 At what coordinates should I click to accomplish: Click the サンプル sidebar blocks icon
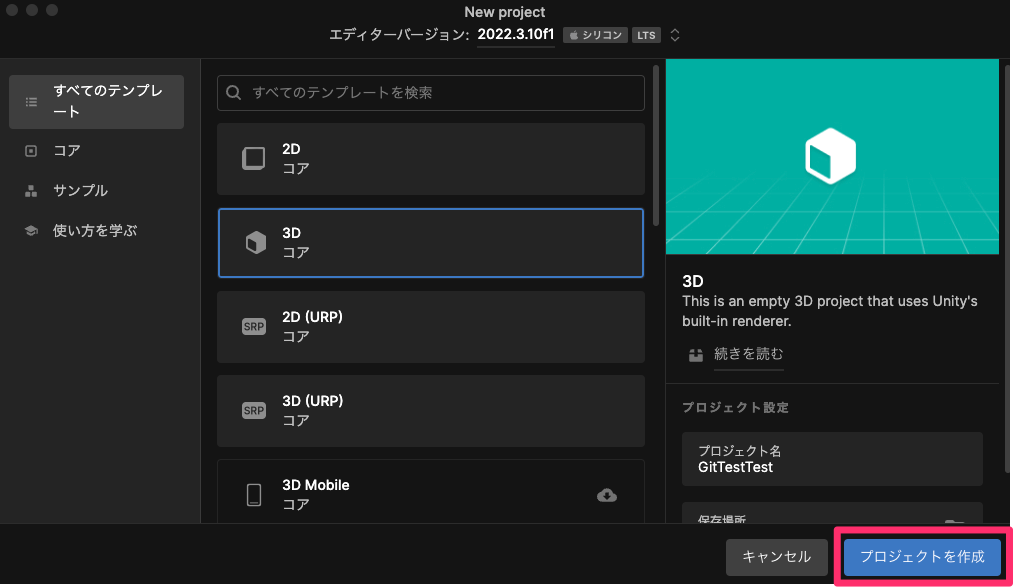click(31, 191)
